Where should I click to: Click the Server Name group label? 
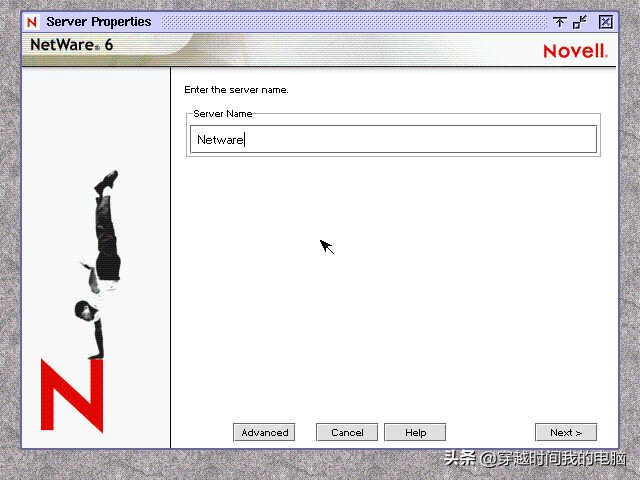[222, 114]
